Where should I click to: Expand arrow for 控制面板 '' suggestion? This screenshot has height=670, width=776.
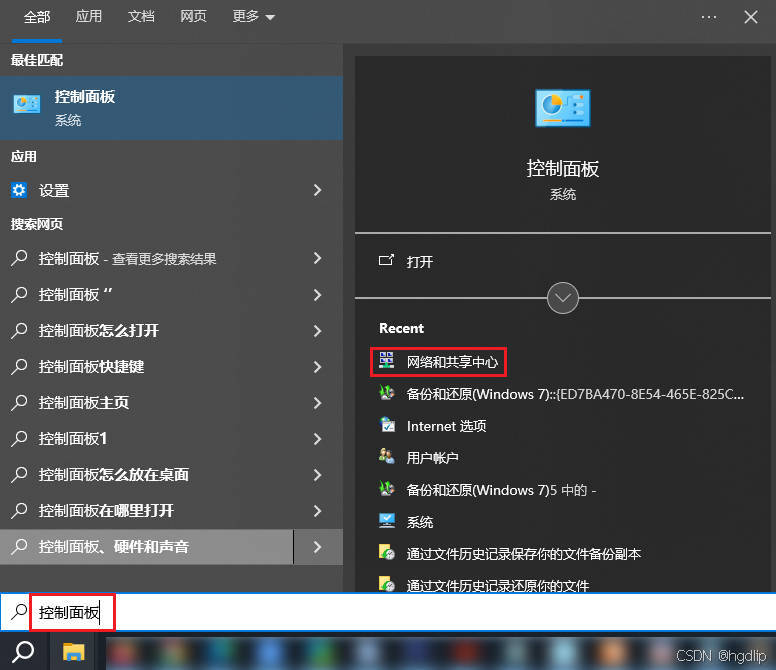click(318, 295)
